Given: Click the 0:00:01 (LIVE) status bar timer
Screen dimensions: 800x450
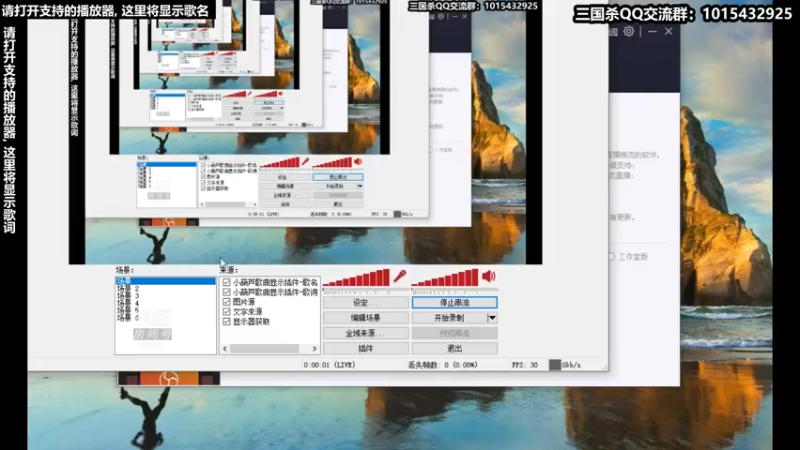Looking at the screenshot, I should pos(329,365).
